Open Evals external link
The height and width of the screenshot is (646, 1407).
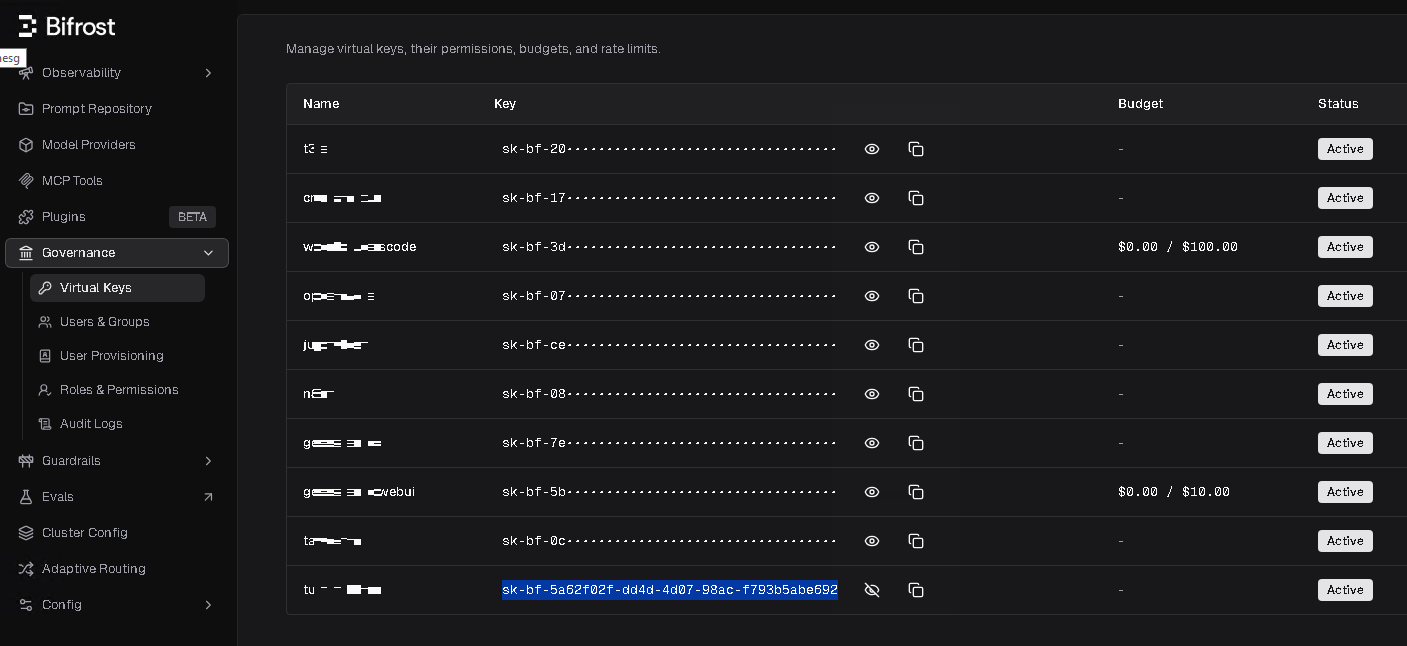[x=208, y=497]
